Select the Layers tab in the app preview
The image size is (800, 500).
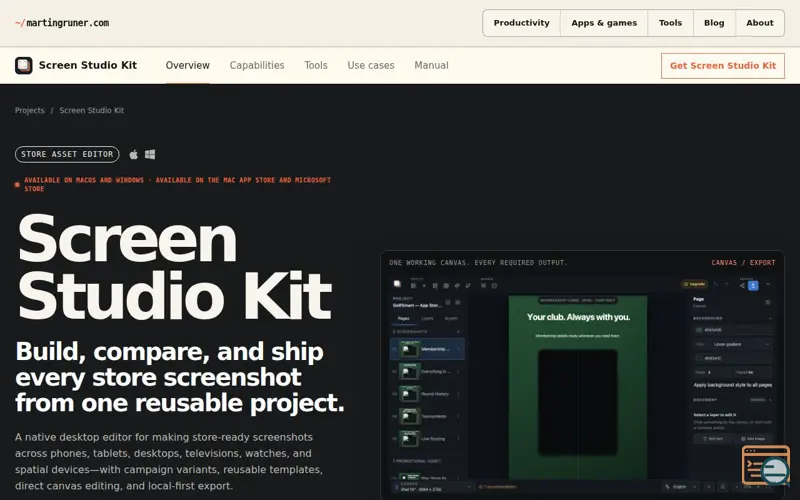click(x=428, y=318)
